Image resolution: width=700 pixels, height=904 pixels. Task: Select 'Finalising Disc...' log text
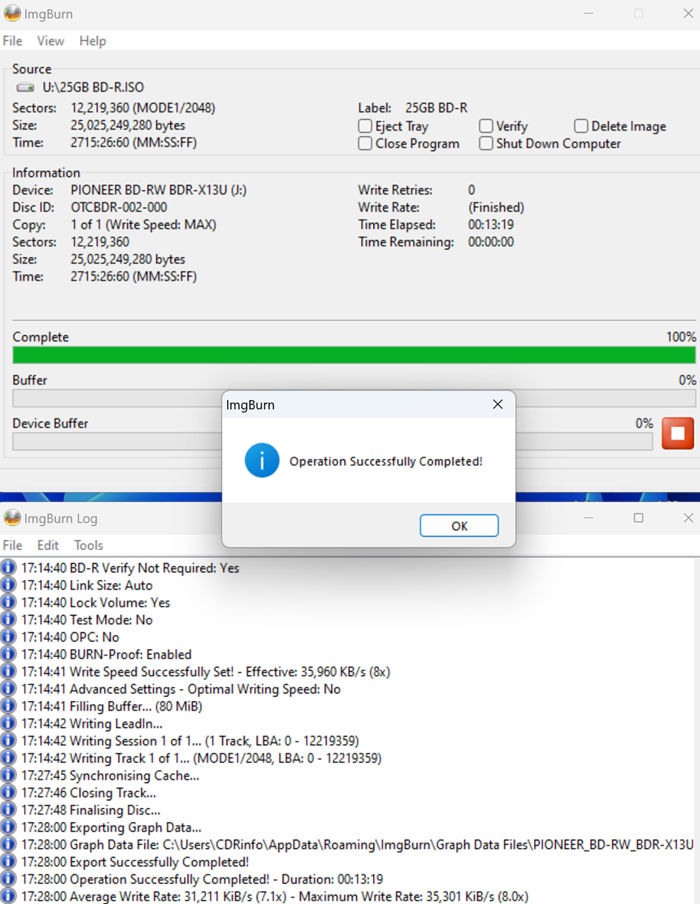click(115, 810)
